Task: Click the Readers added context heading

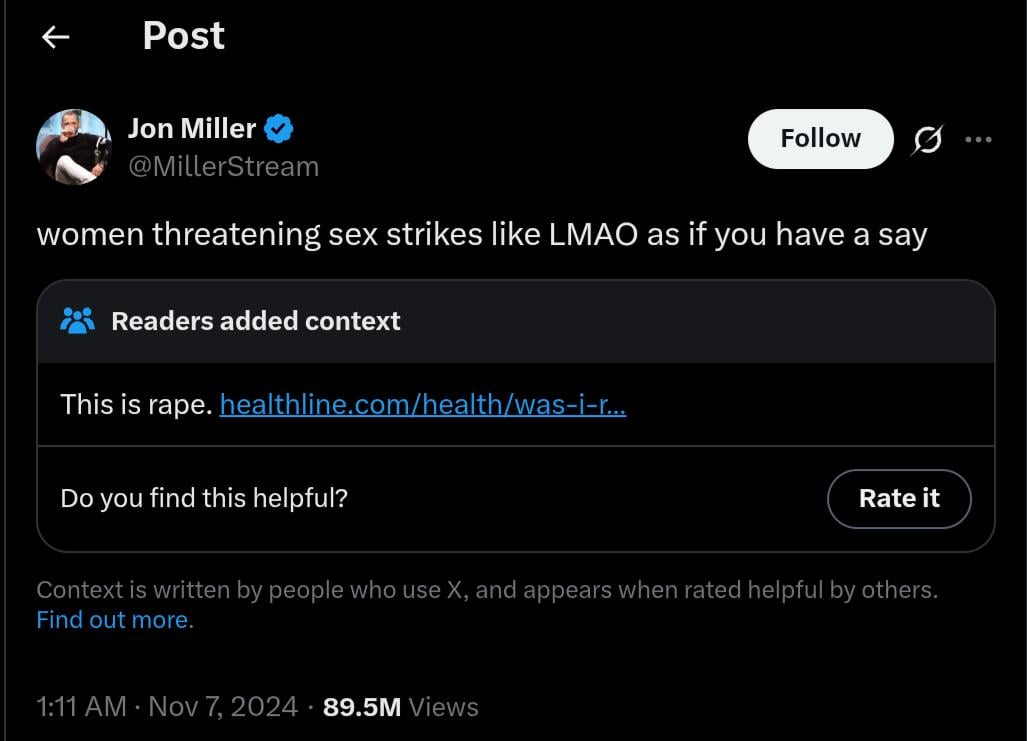Action: 255,321
